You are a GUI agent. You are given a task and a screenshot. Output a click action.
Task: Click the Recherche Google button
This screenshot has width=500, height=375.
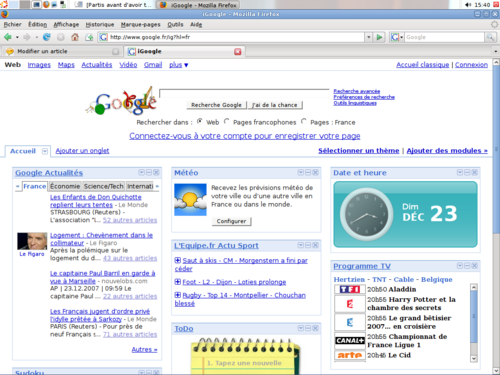[216, 105]
